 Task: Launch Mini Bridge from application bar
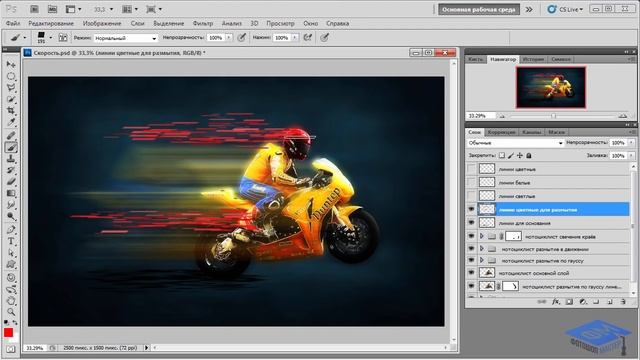[x=52, y=9]
